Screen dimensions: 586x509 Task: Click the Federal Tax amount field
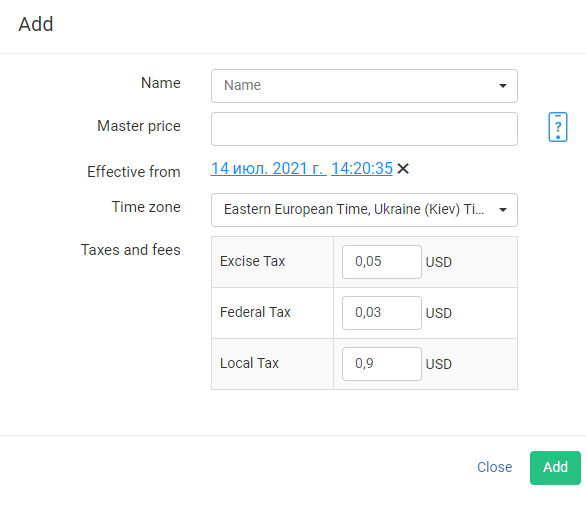click(x=382, y=313)
